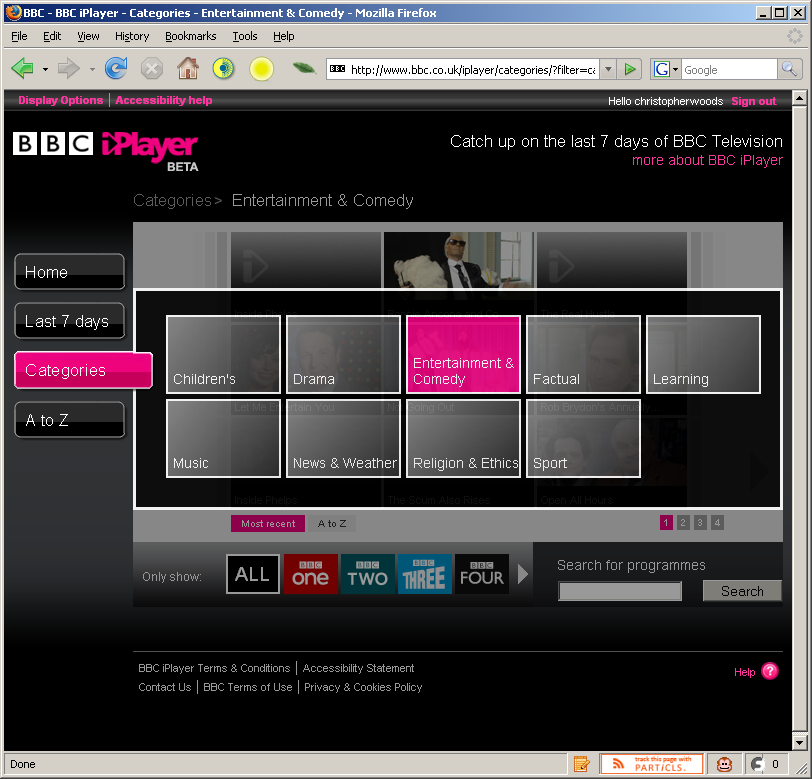Focus the Search for programmes text field
The height and width of the screenshot is (779, 812).
click(620, 591)
